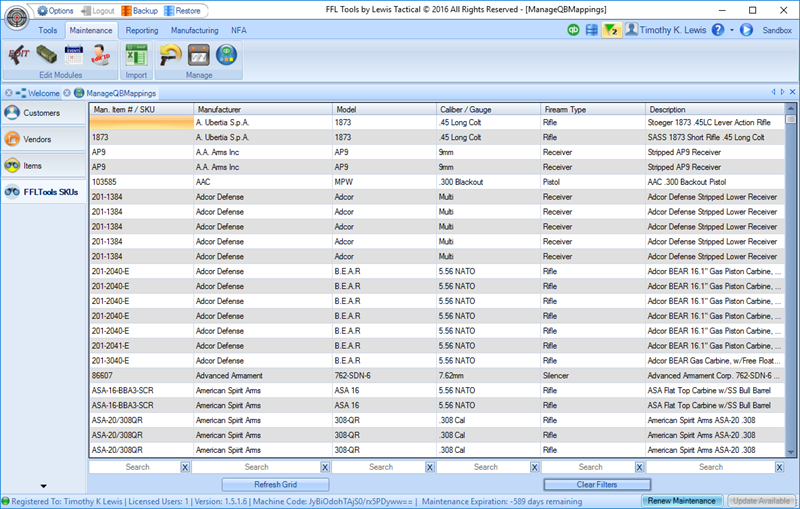
Task: Click the green QuickBooks qb icon
Action: tap(573, 30)
